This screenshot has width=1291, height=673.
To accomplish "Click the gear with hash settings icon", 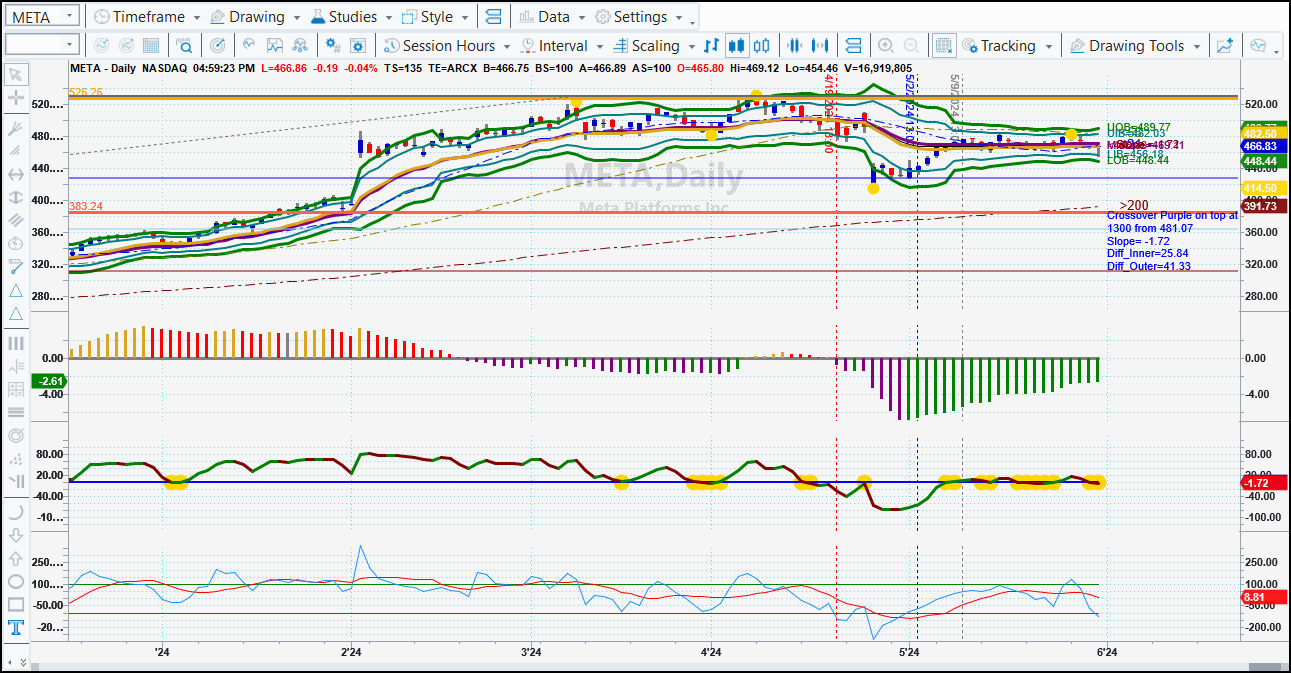I will (x=334, y=45).
